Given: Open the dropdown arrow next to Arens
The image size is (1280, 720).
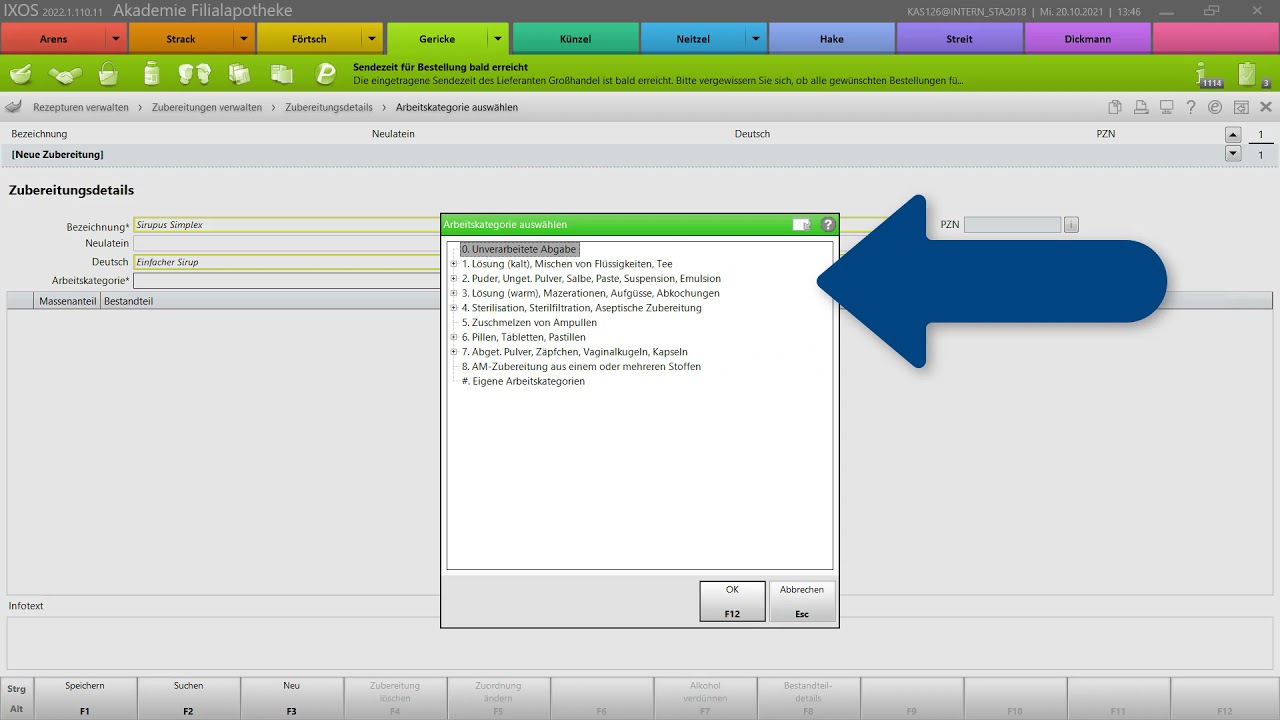Looking at the screenshot, I should point(117,39).
